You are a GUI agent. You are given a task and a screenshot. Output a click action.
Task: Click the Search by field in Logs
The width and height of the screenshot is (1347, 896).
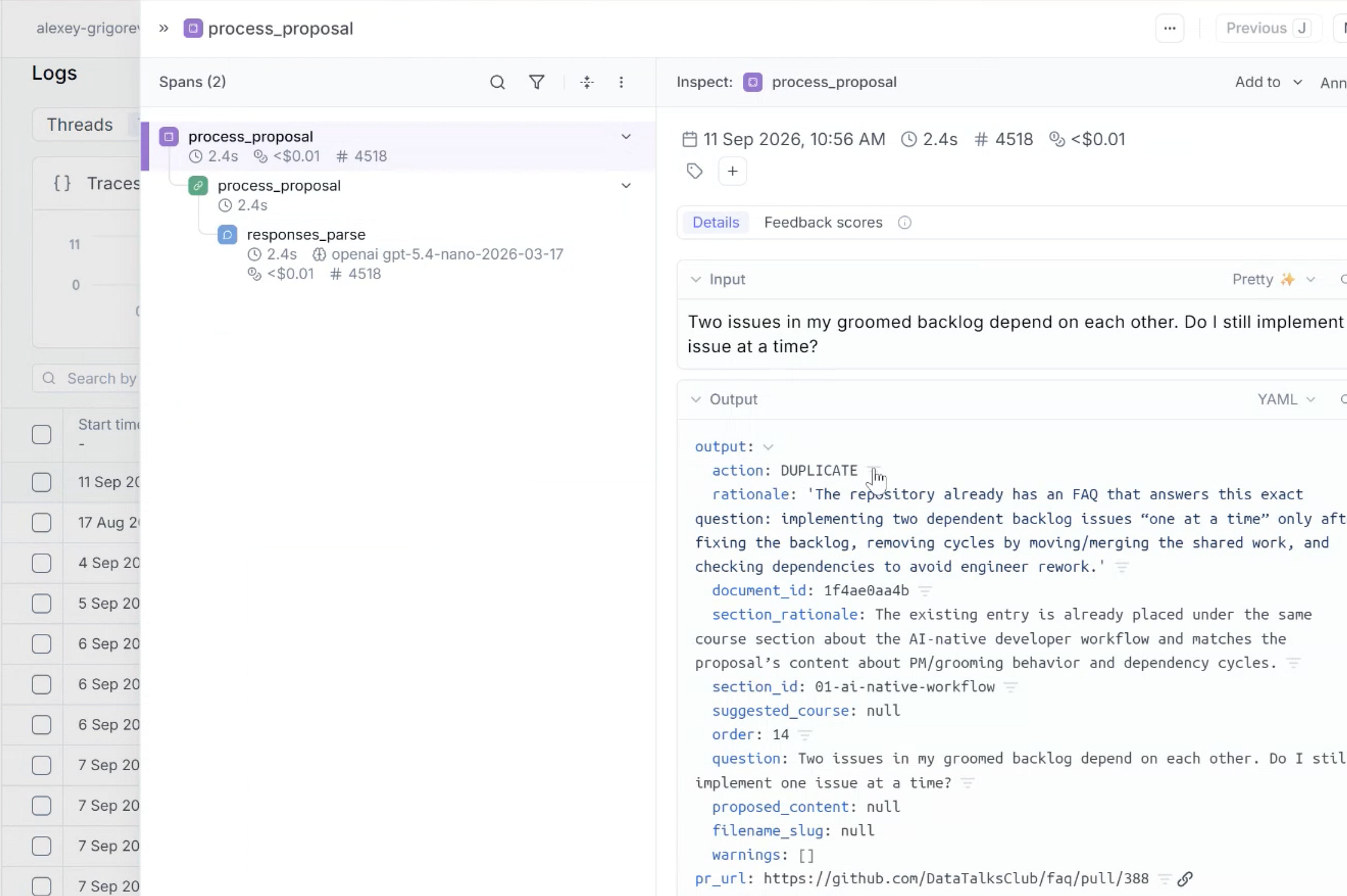(x=87, y=378)
